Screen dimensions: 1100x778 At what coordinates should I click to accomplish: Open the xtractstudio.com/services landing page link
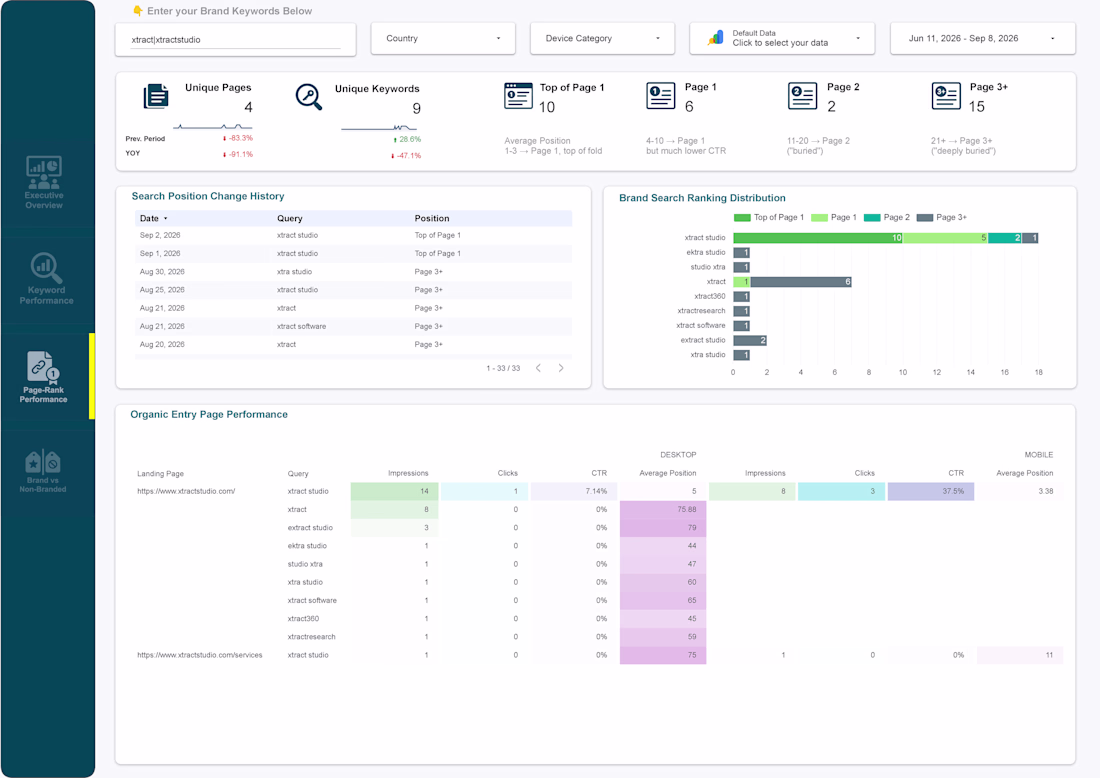[199, 655]
